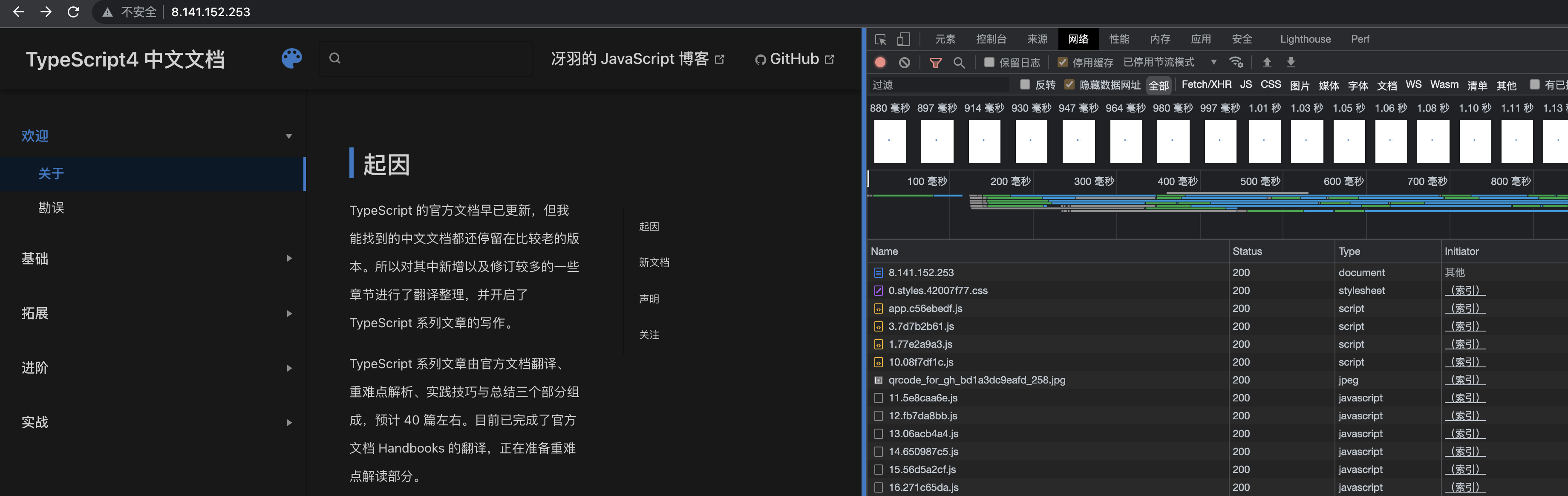Screen dimensions: 1568x496
Task: Click the 1.01 秒 screenshot thumbnail
Action: [x=1264, y=141]
